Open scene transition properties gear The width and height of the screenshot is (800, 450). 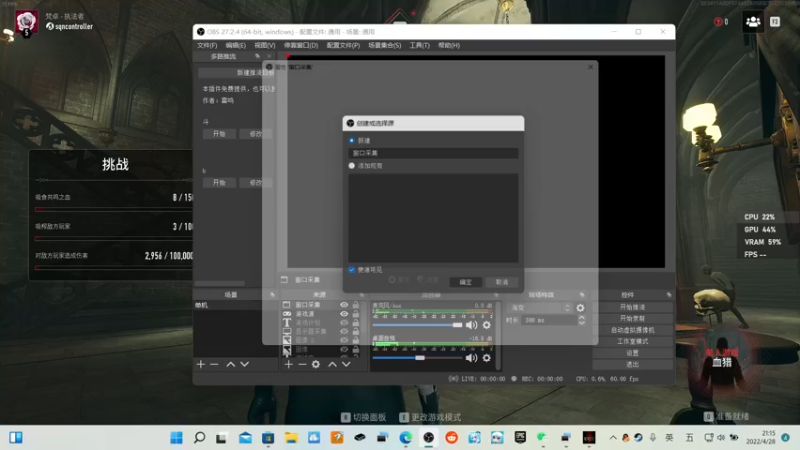click(580, 308)
